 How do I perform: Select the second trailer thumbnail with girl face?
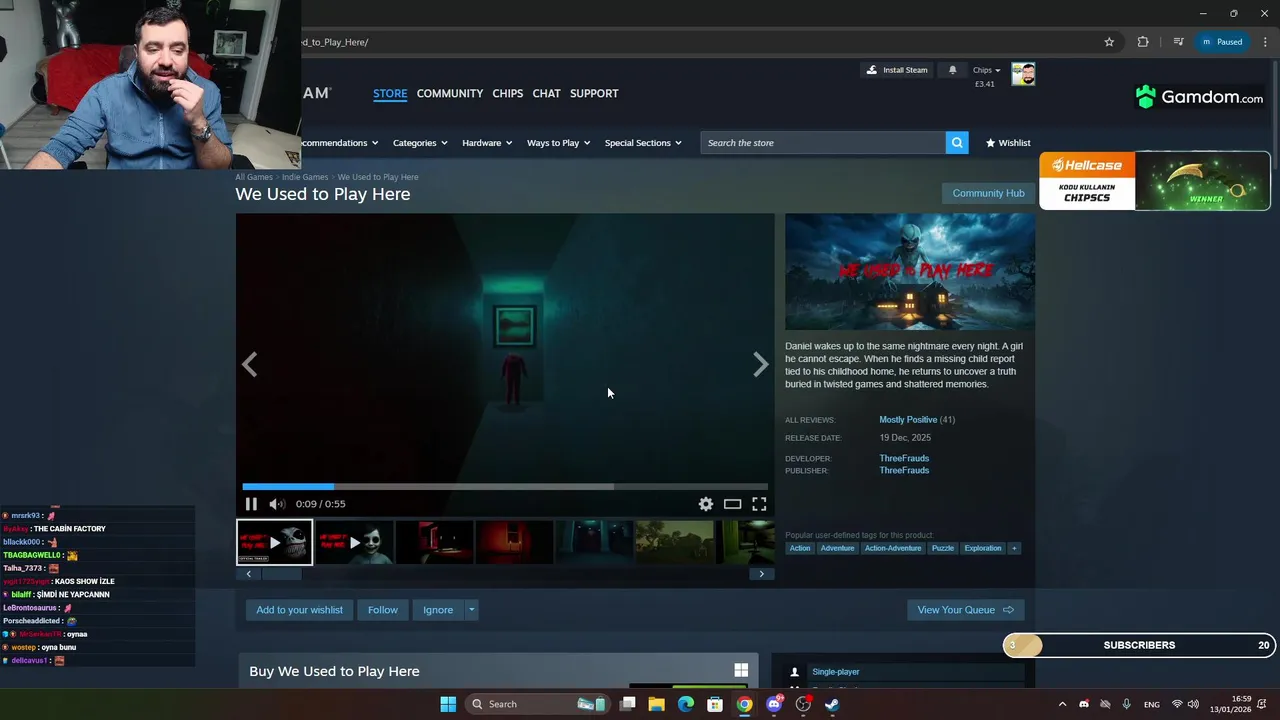click(354, 542)
